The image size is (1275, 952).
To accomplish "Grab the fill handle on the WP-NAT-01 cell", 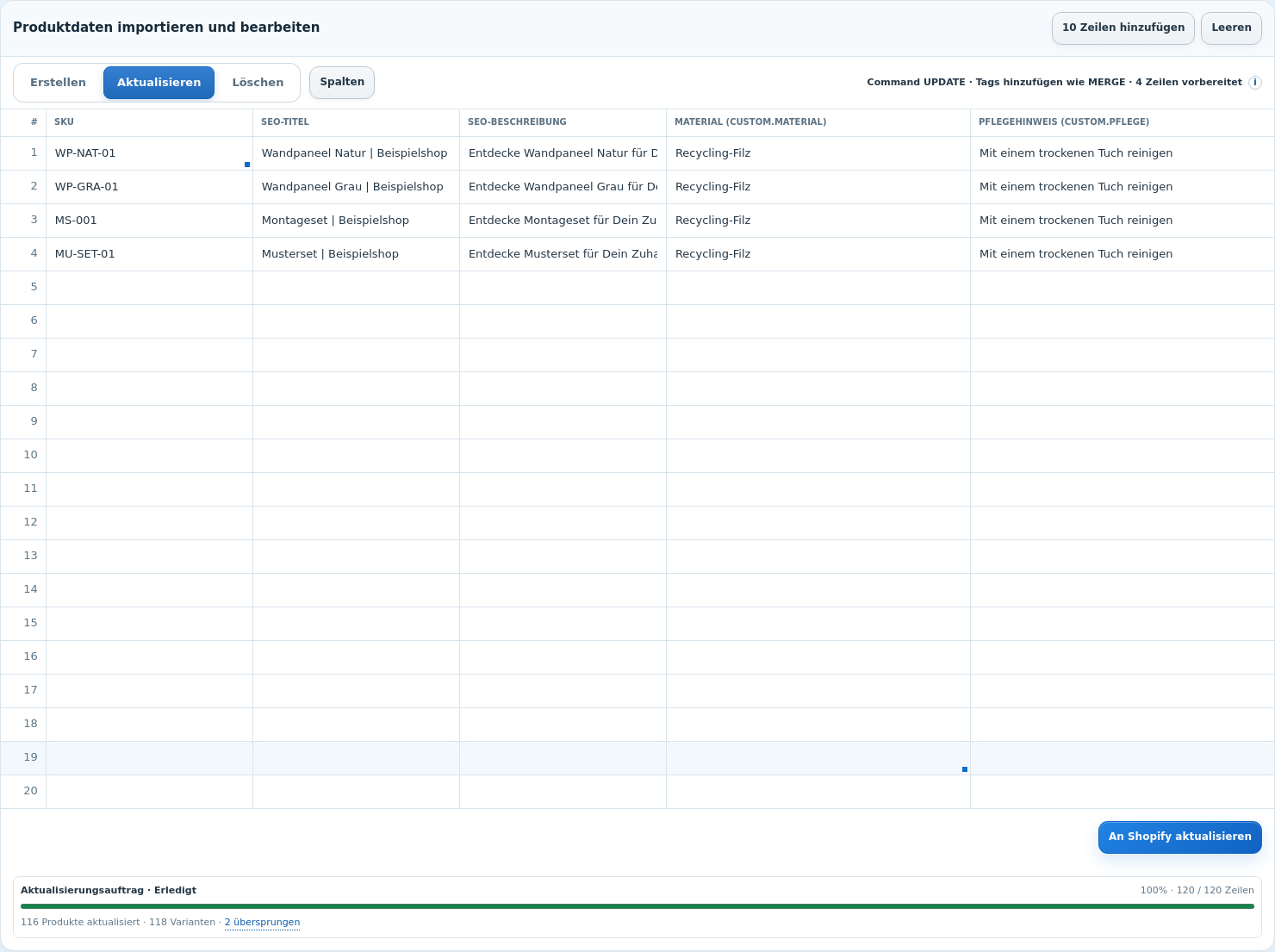I will click(x=247, y=165).
